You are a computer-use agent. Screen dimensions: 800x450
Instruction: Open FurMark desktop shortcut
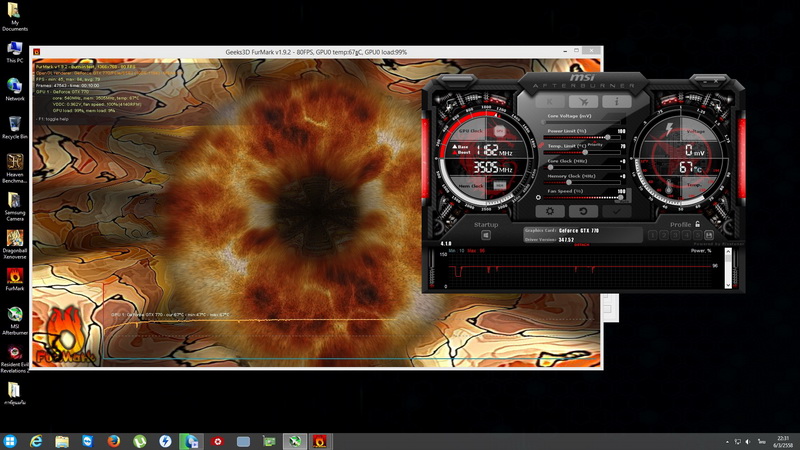tap(14, 279)
